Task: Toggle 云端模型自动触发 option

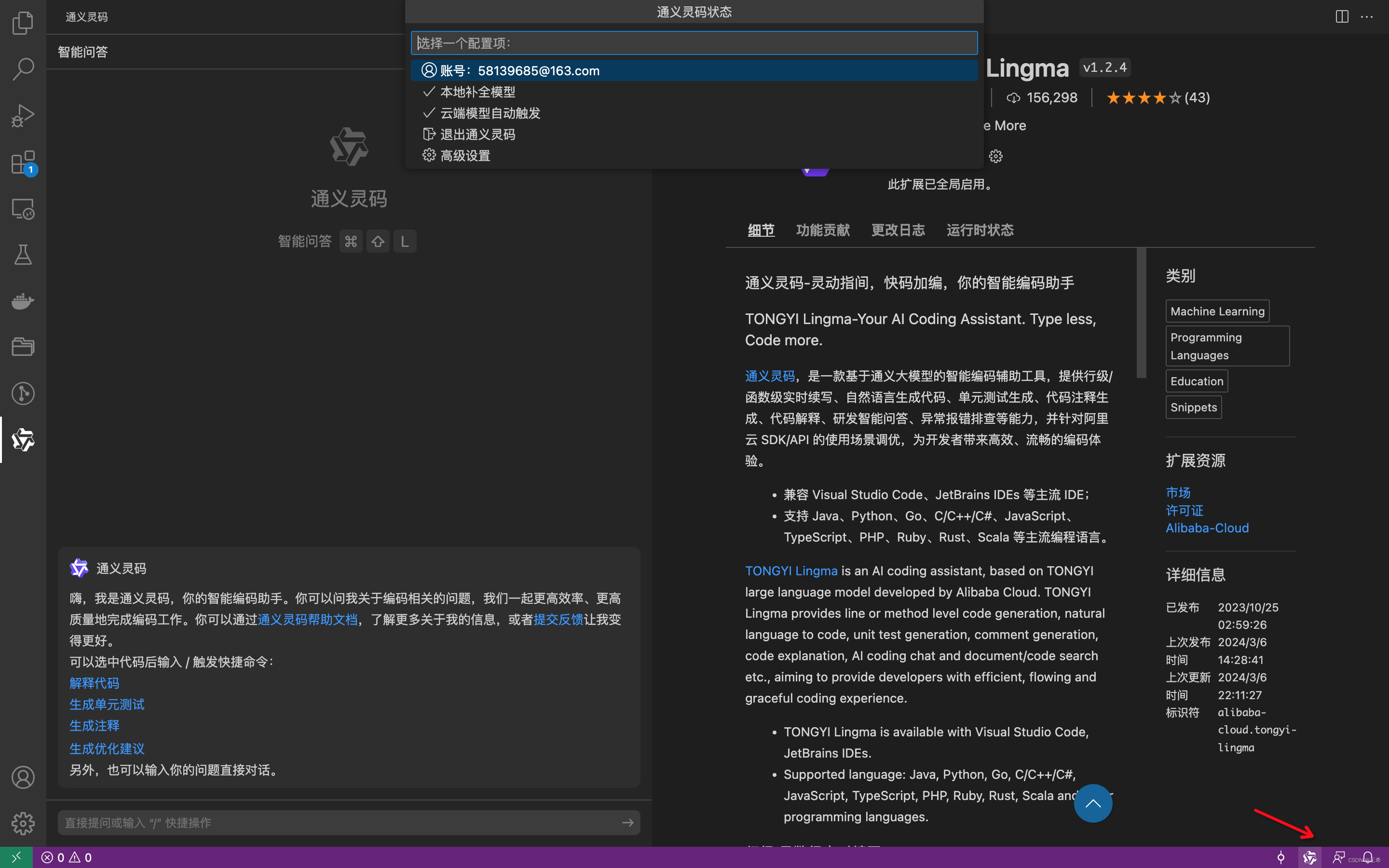Action: click(490, 113)
